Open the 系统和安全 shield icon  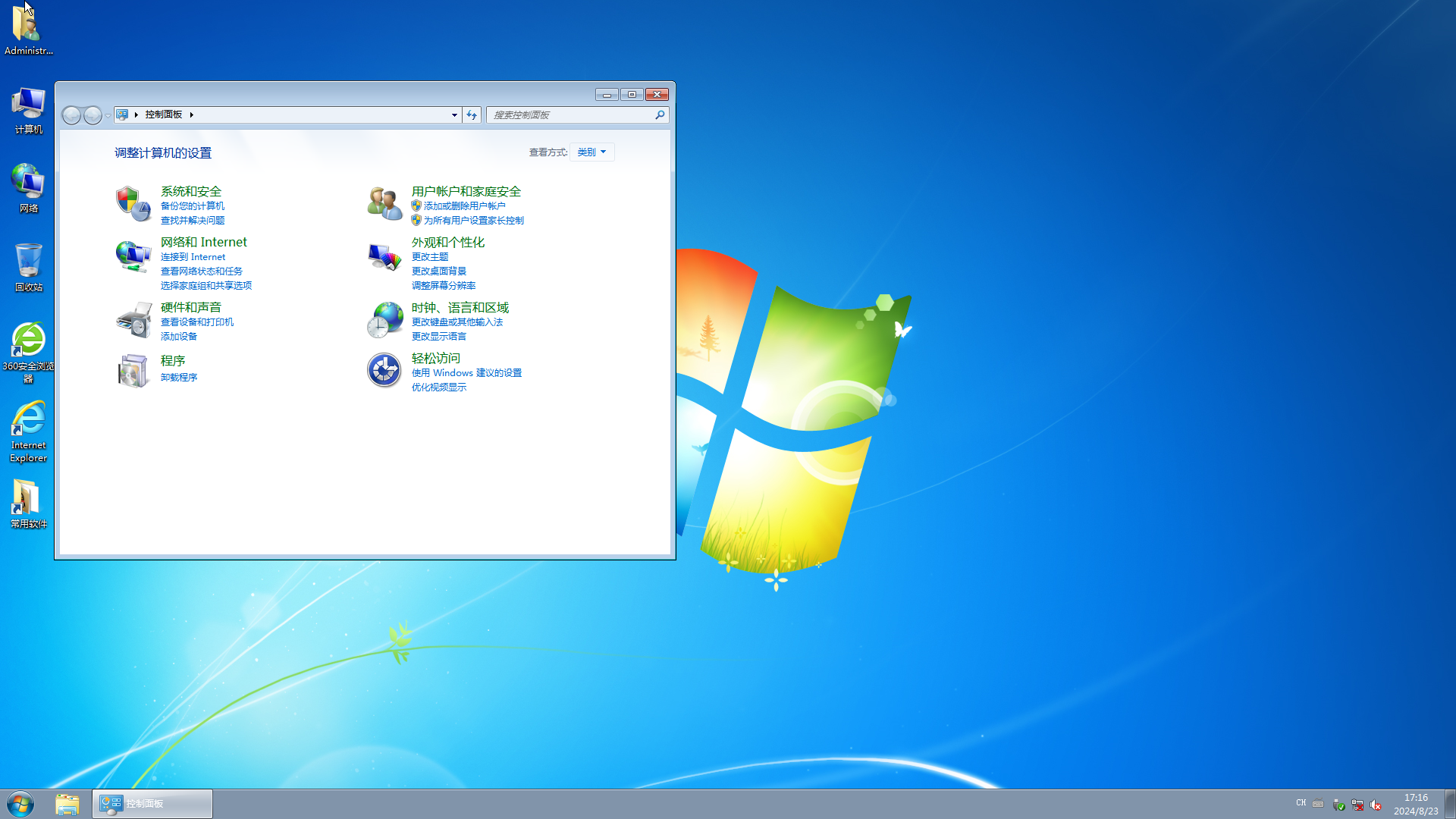tap(133, 204)
